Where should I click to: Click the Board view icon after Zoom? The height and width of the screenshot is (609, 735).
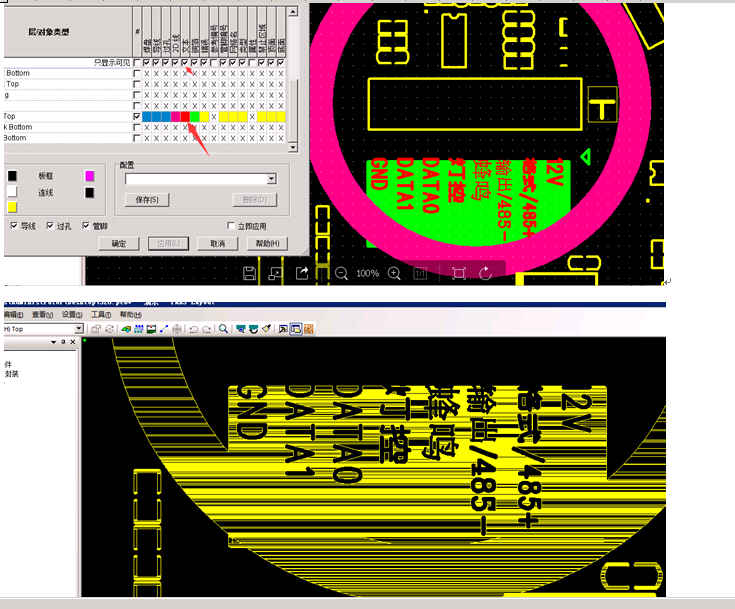pos(240,329)
